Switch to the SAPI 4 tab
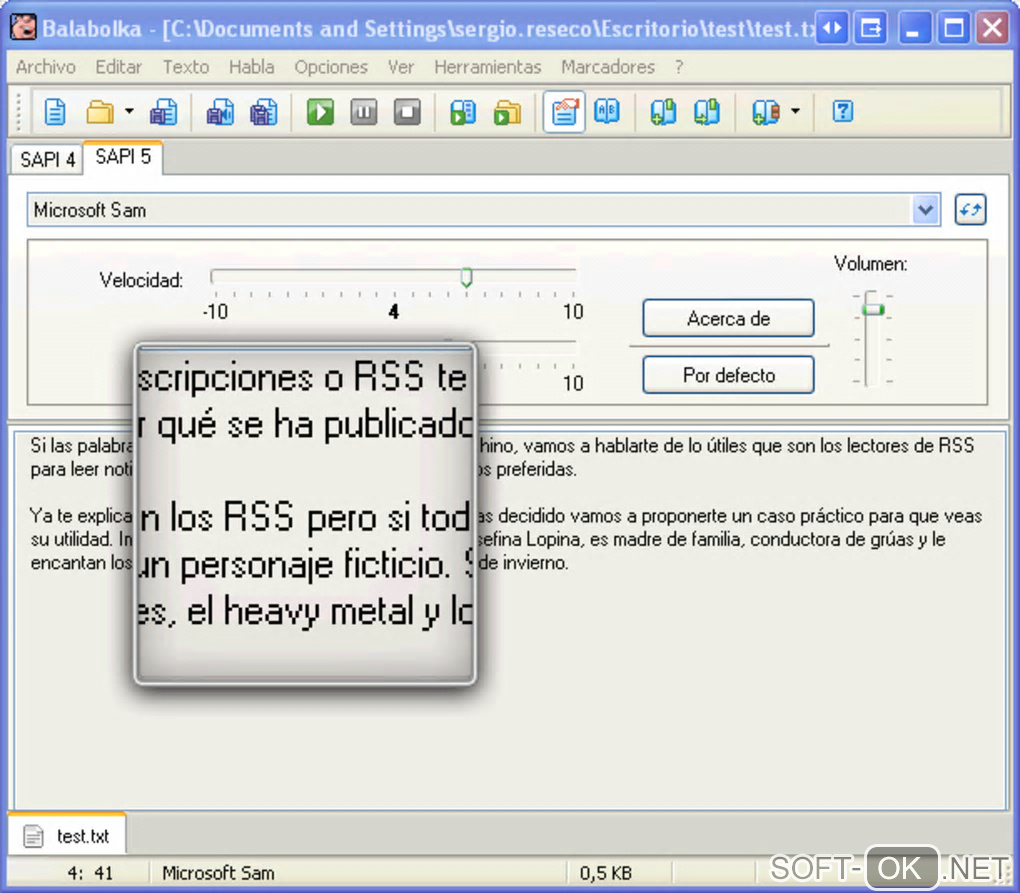 [47, 160]
